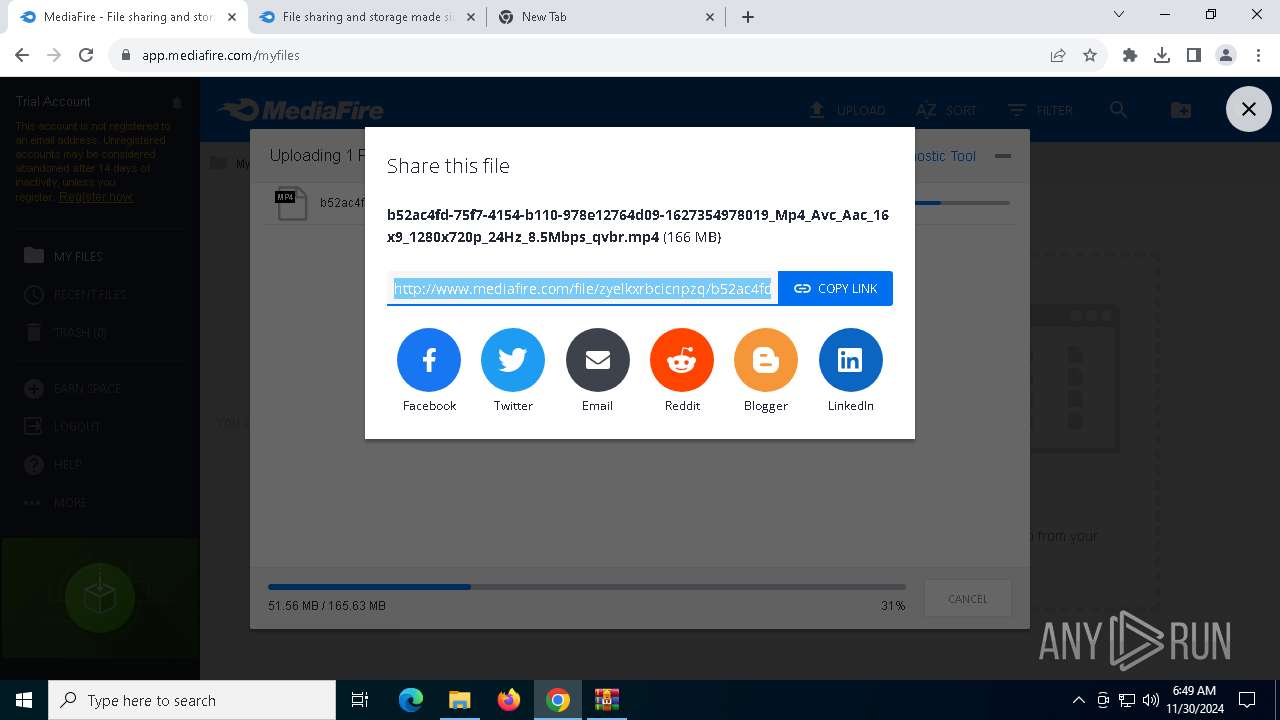Launch Firefox from taskbar
This screenshot has width=1280, height=720.
tap(508, 700)
